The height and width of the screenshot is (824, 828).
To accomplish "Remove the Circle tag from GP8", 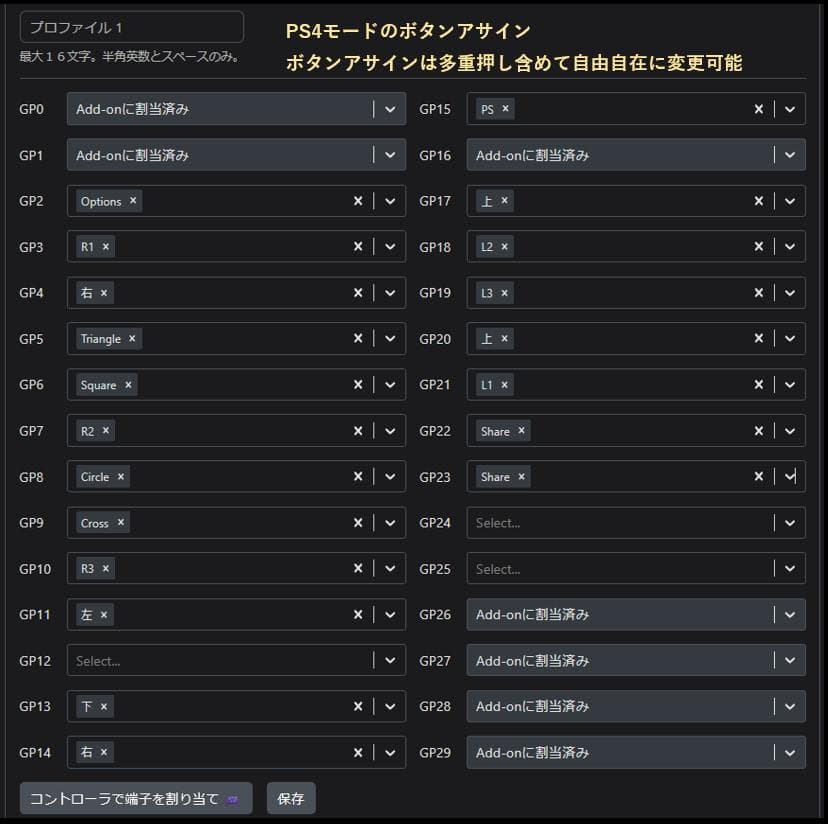I will (x=119, y=477).
